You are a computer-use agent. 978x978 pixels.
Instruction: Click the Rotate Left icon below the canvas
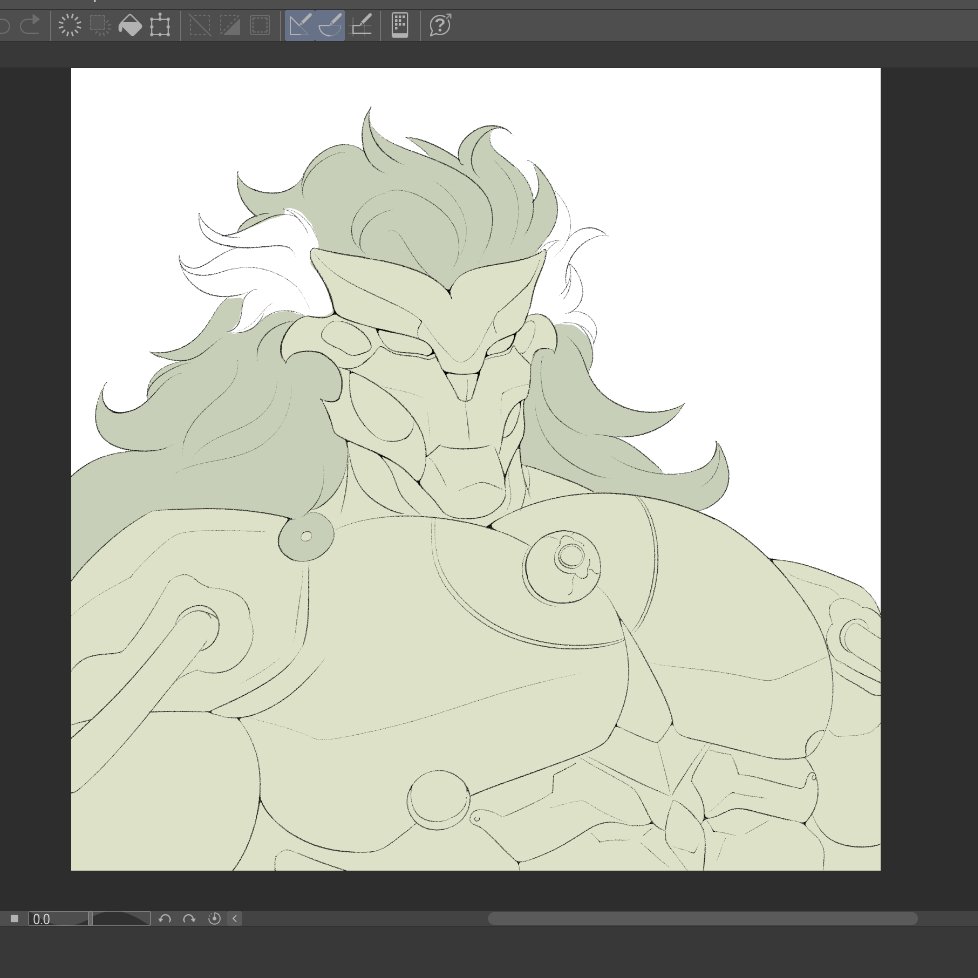165,919
